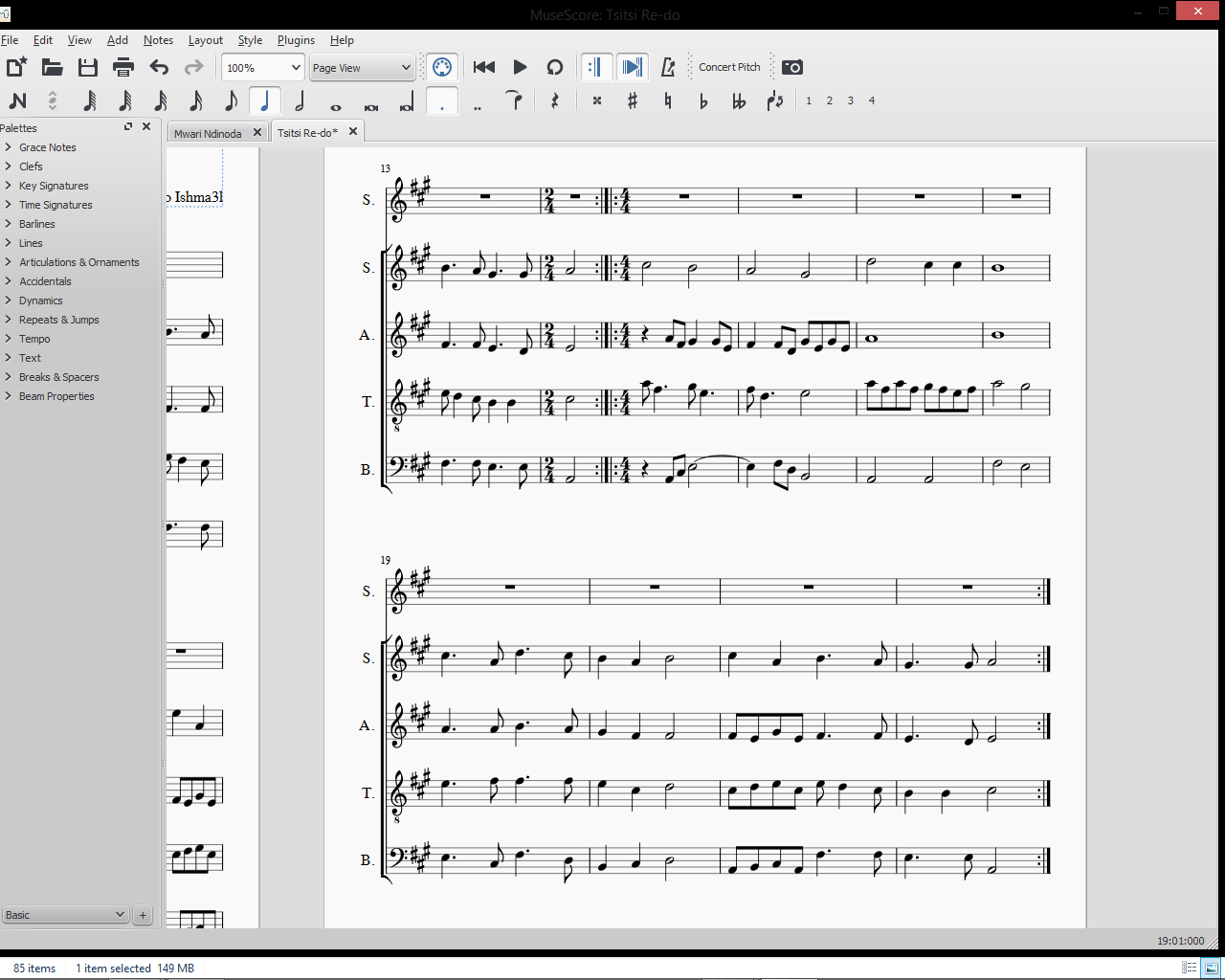Add a tie to note

click(x=515, y=100)
